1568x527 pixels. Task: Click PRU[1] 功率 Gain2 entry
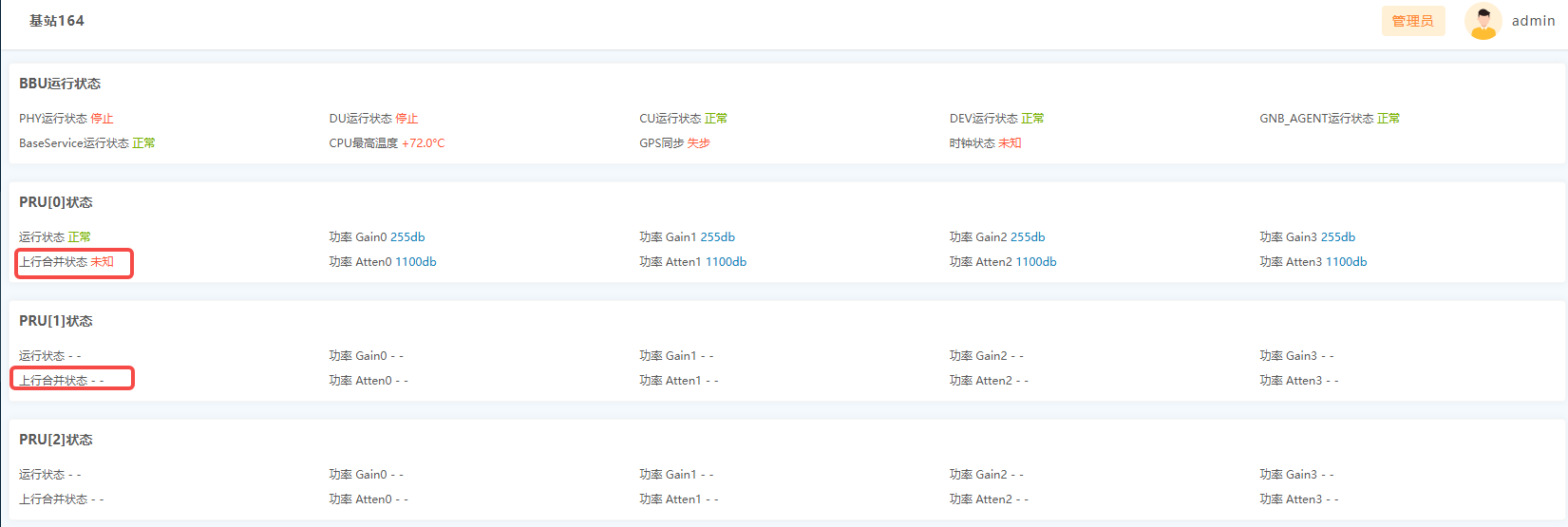click(x=987, y=356)
